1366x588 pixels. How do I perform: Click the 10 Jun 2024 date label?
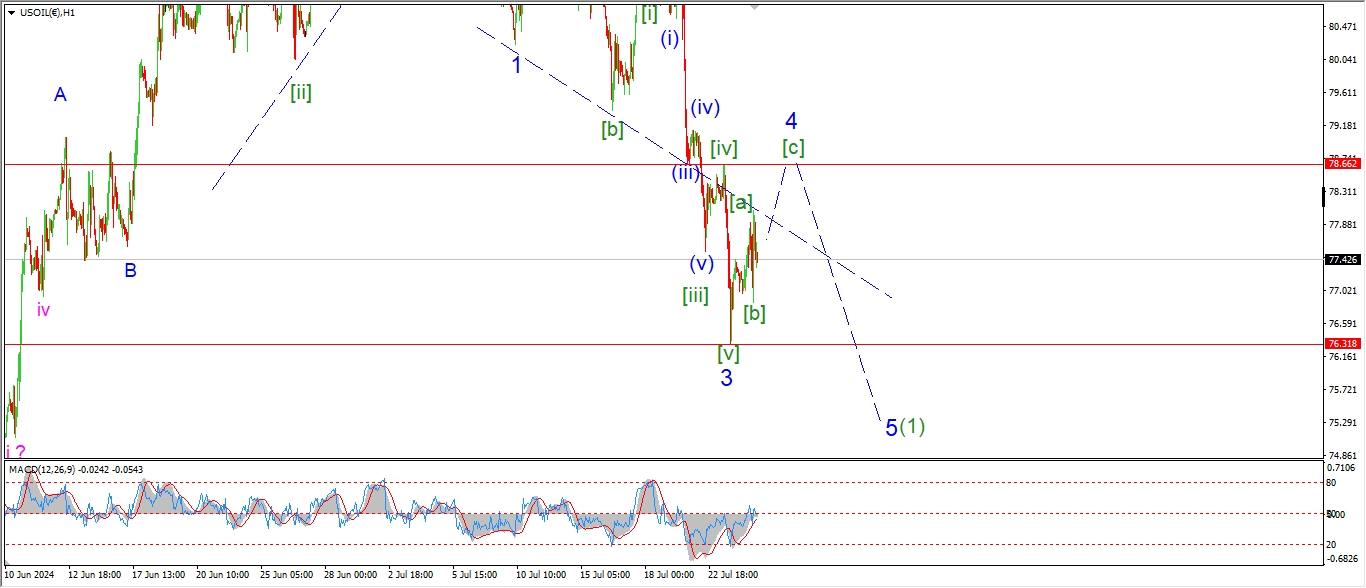click(x=30, y=575)
